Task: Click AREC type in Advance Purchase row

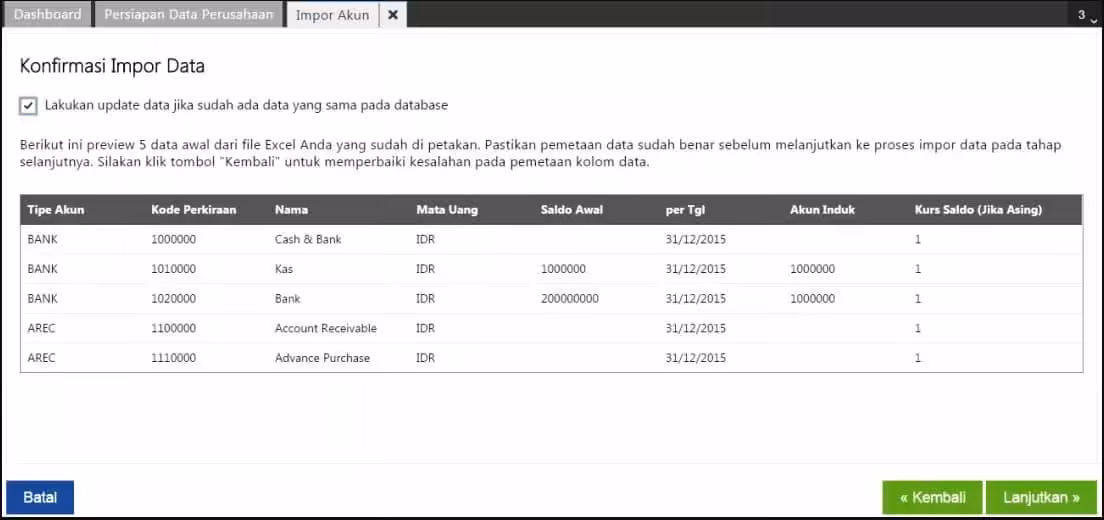Action: coord(42,357)
